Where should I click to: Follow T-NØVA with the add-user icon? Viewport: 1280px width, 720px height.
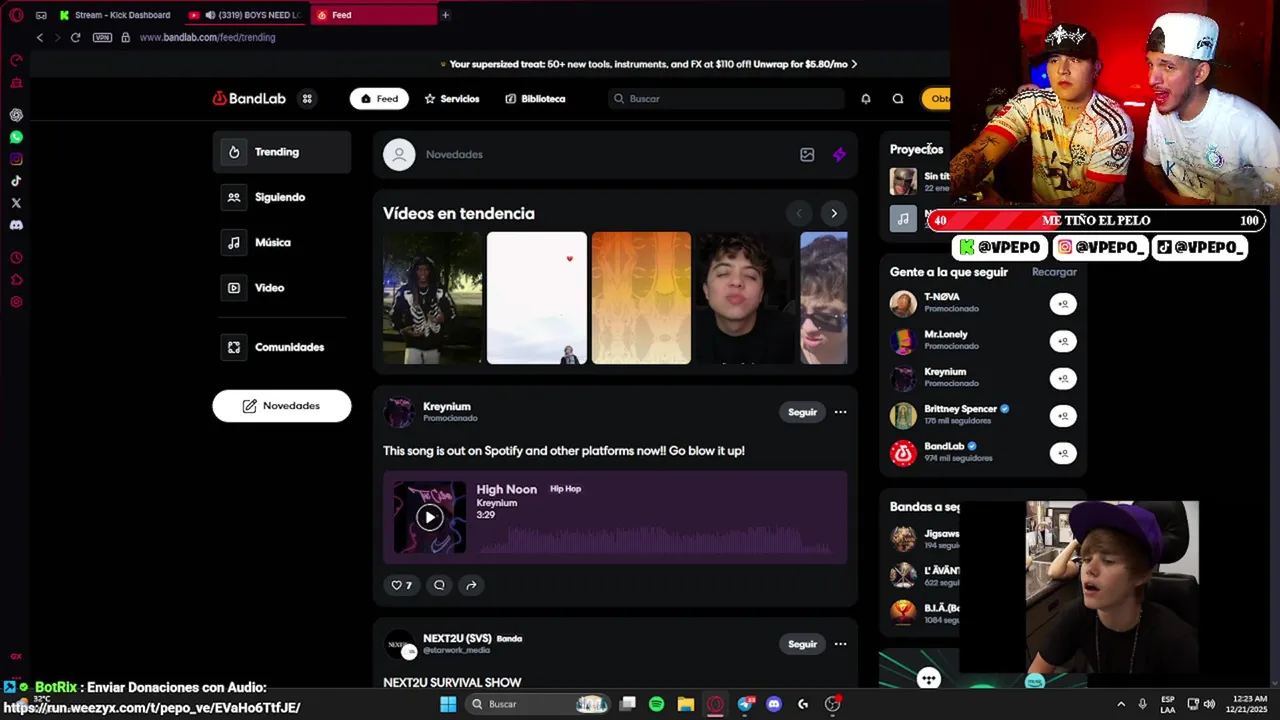tap(1063, 304)
